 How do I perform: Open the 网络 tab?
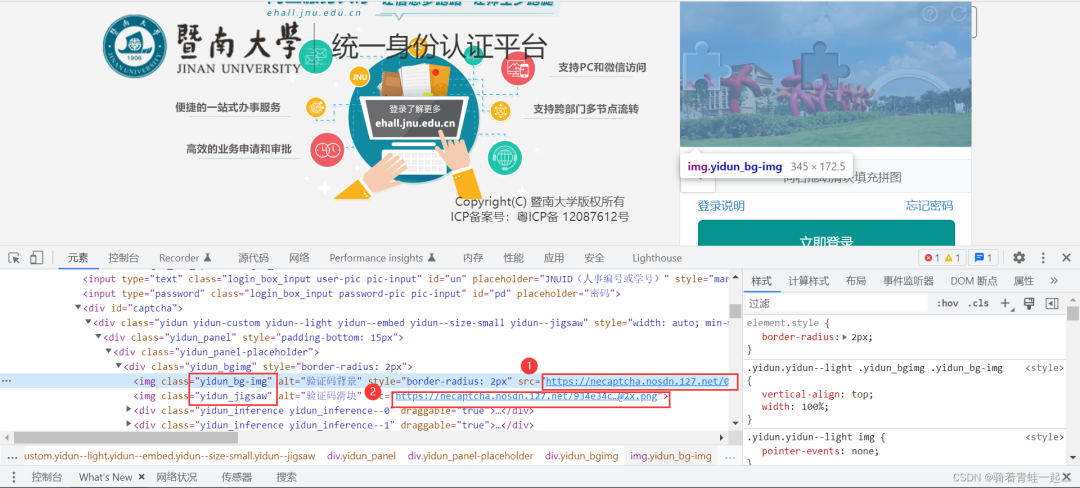(x=299, y=258)
